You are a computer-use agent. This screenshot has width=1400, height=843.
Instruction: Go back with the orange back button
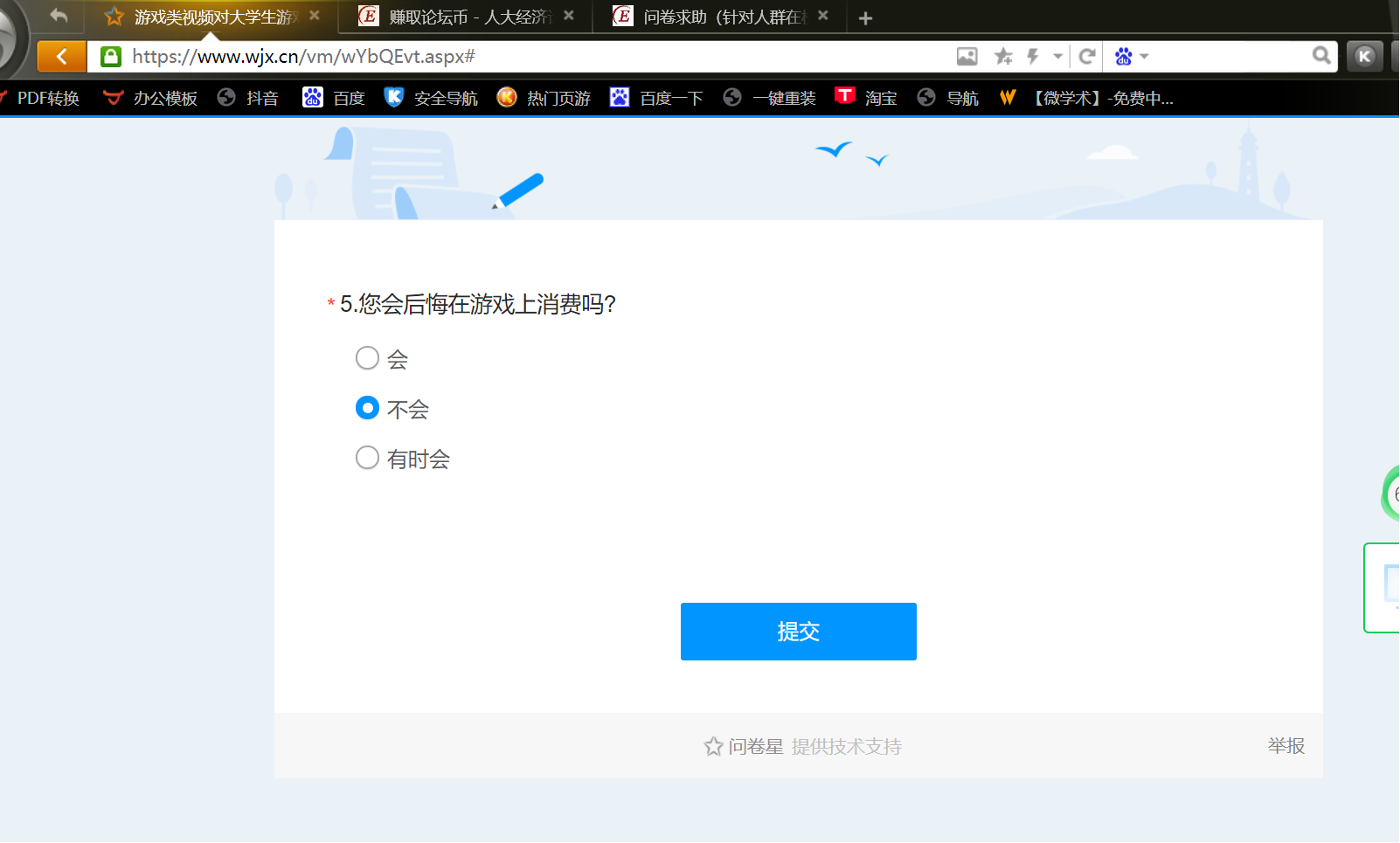click(61, 57)
